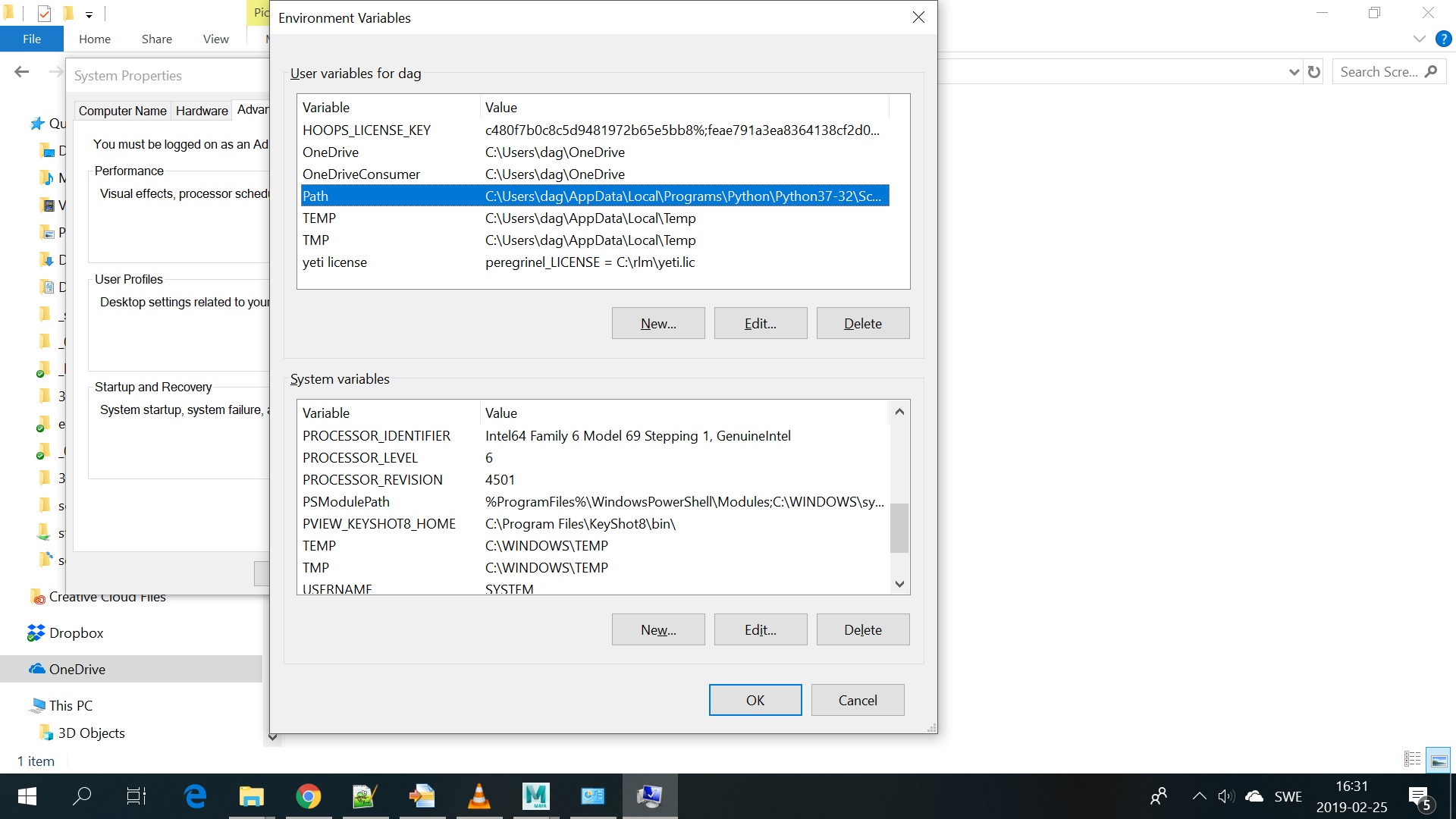Launch VLC media player from taskbar
Image resolution: width=1456 pixels, height=819 pixels.
pyautogui.click(x=479, y=796)
